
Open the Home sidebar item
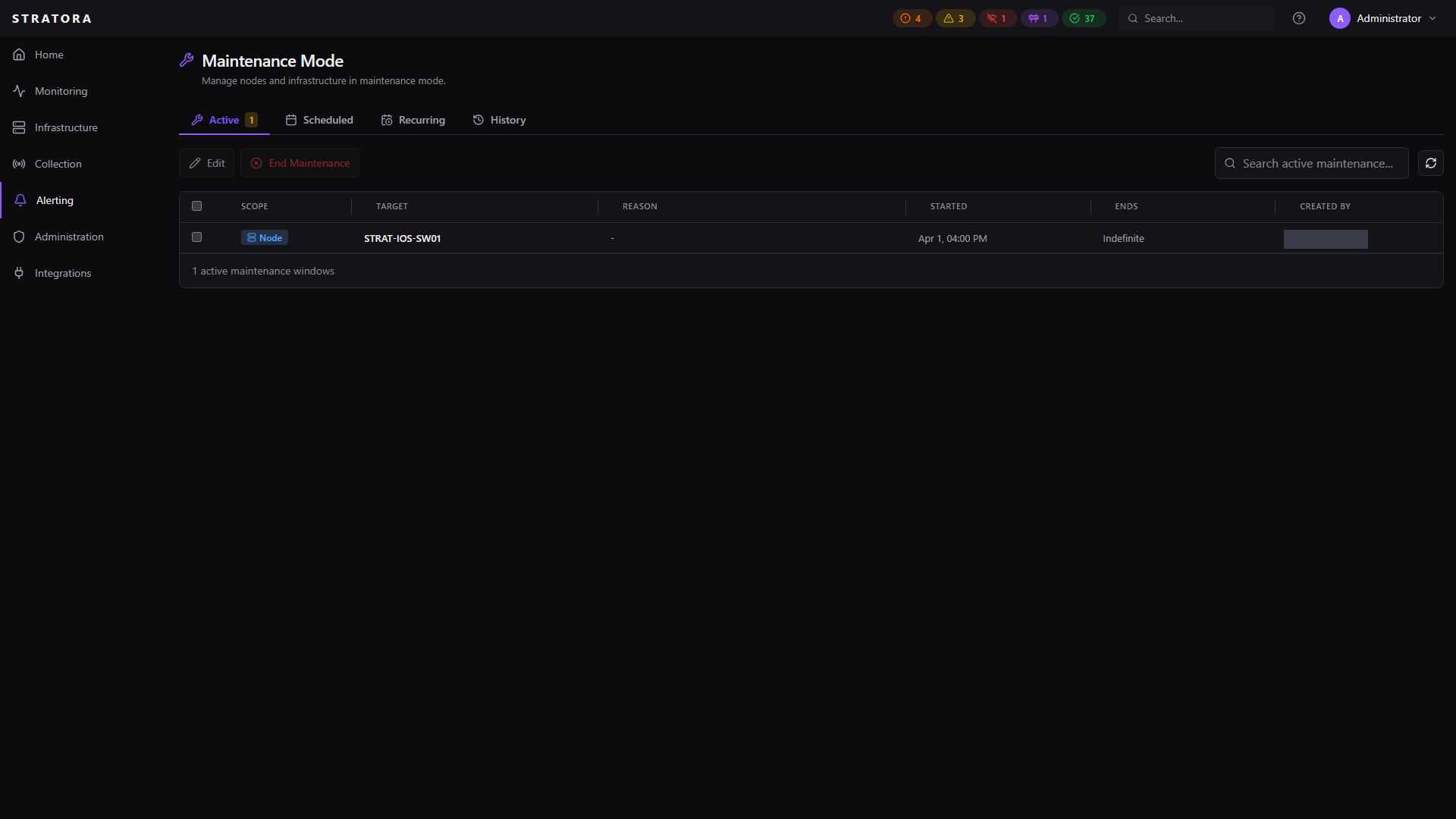pos(49,55)
